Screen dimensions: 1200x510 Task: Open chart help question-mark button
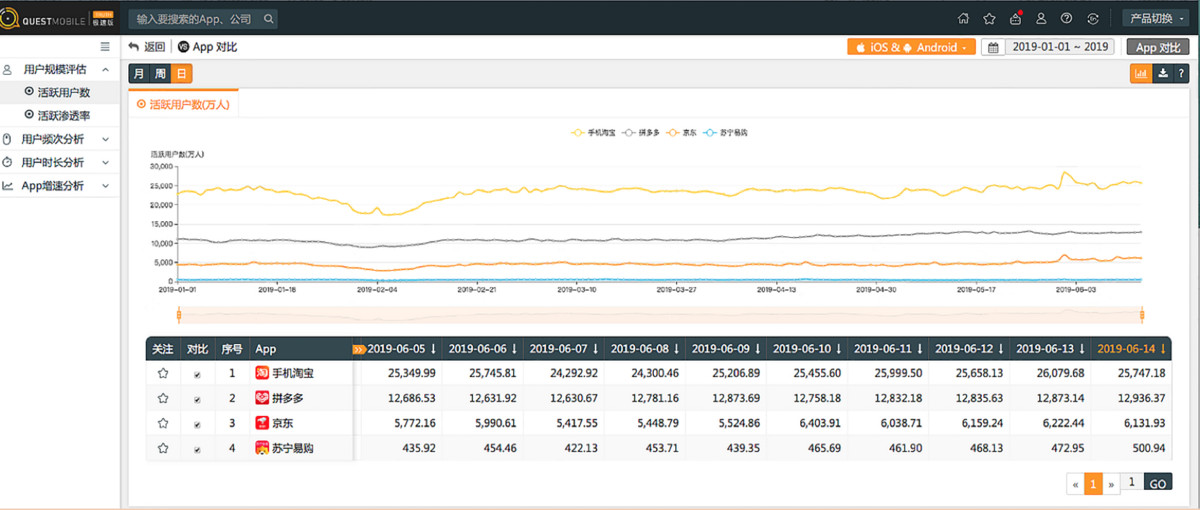(x=1181, y=73)
